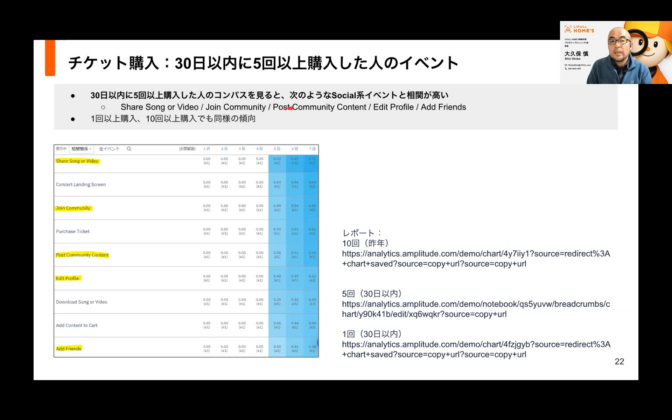Select the Download Song or Video row
Viewport: 672px width, 420px height.
(82, 302)
